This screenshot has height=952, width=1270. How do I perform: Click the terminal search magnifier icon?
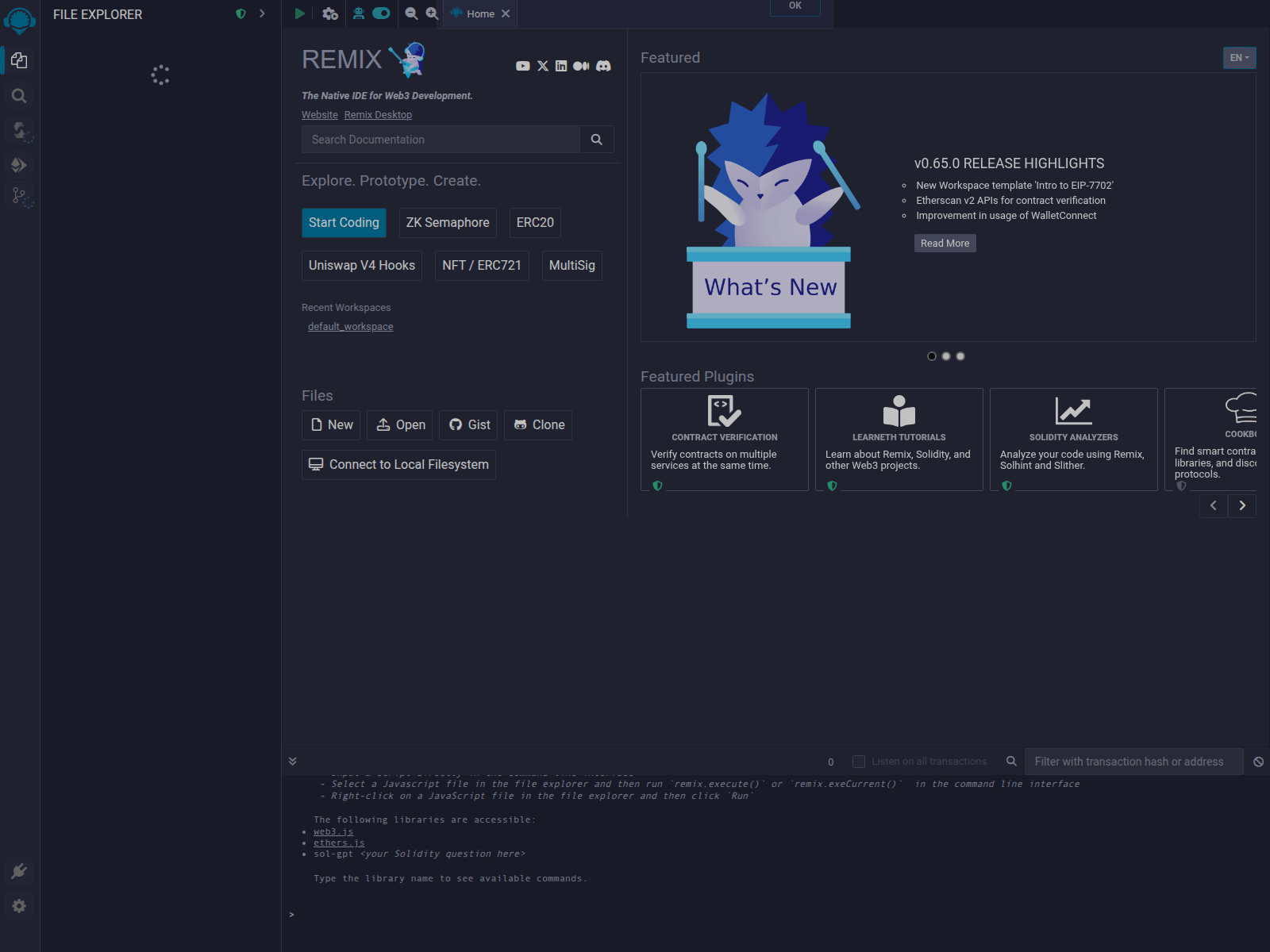[x=1011, y=762]
